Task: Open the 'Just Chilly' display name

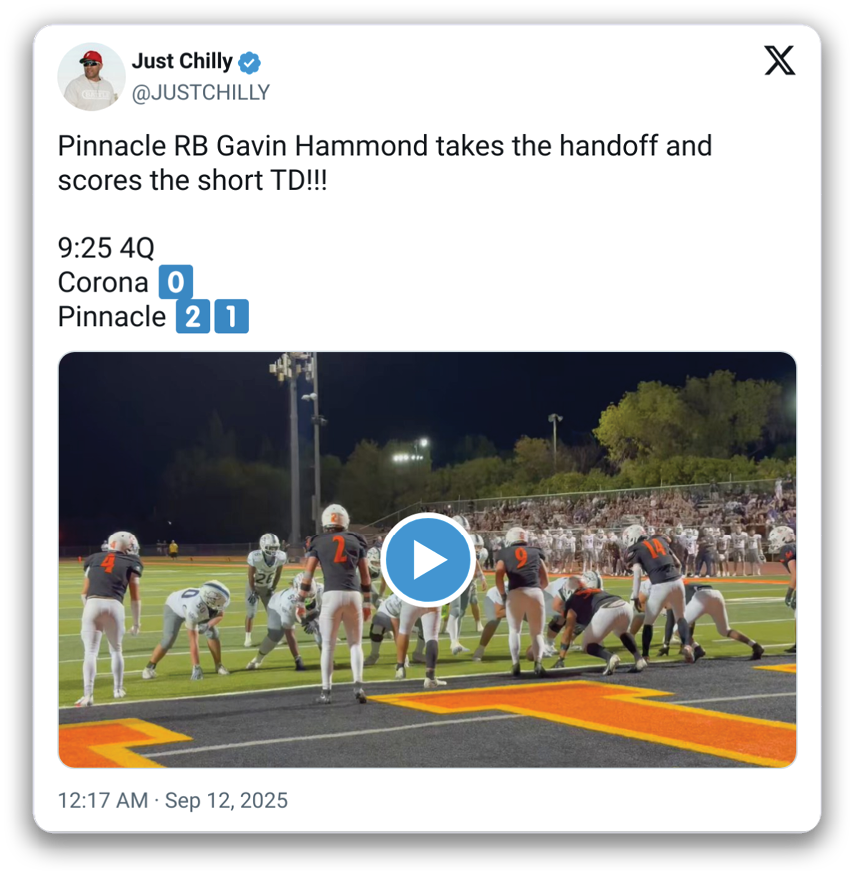Action: point(182,61)
